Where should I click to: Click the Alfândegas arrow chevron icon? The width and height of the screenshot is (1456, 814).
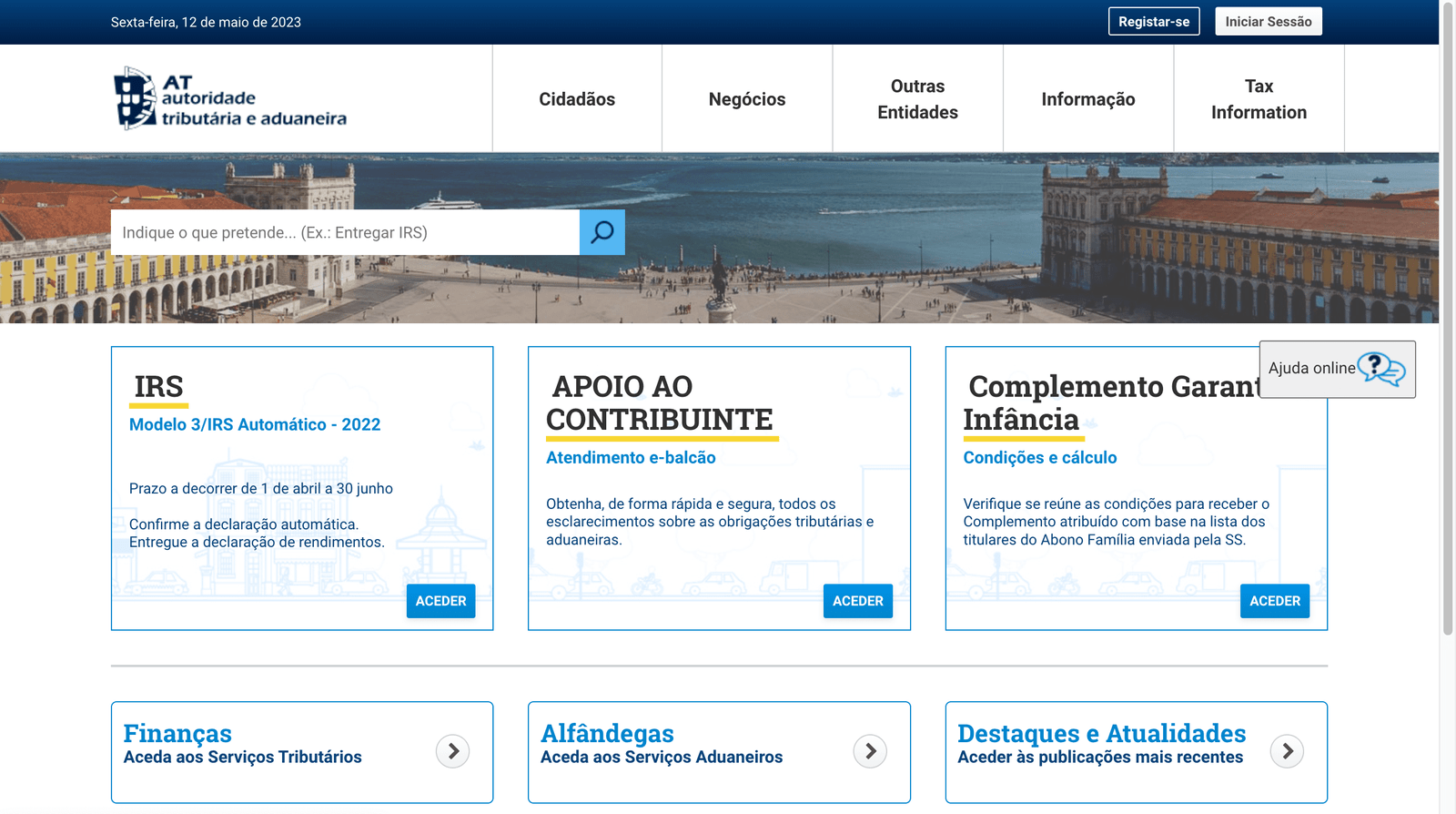pos(870,751)
